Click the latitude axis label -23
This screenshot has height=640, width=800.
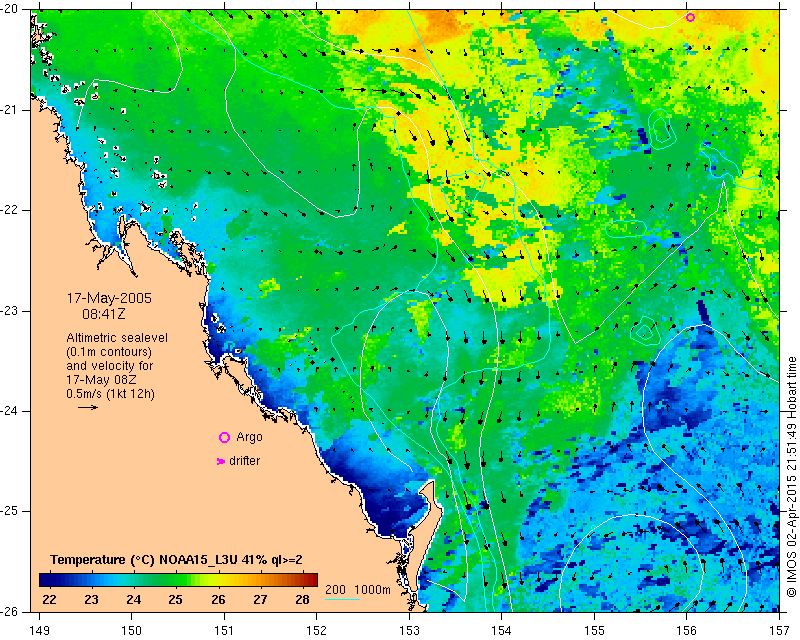[9, 311]
